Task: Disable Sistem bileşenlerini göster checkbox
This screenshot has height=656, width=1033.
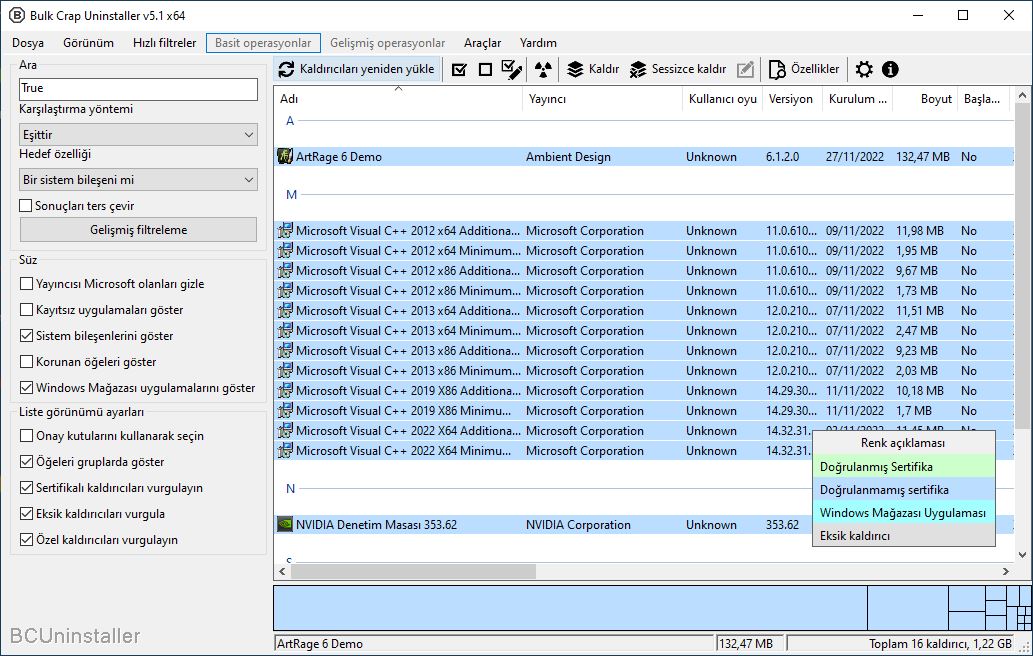Action: [26, 336]
